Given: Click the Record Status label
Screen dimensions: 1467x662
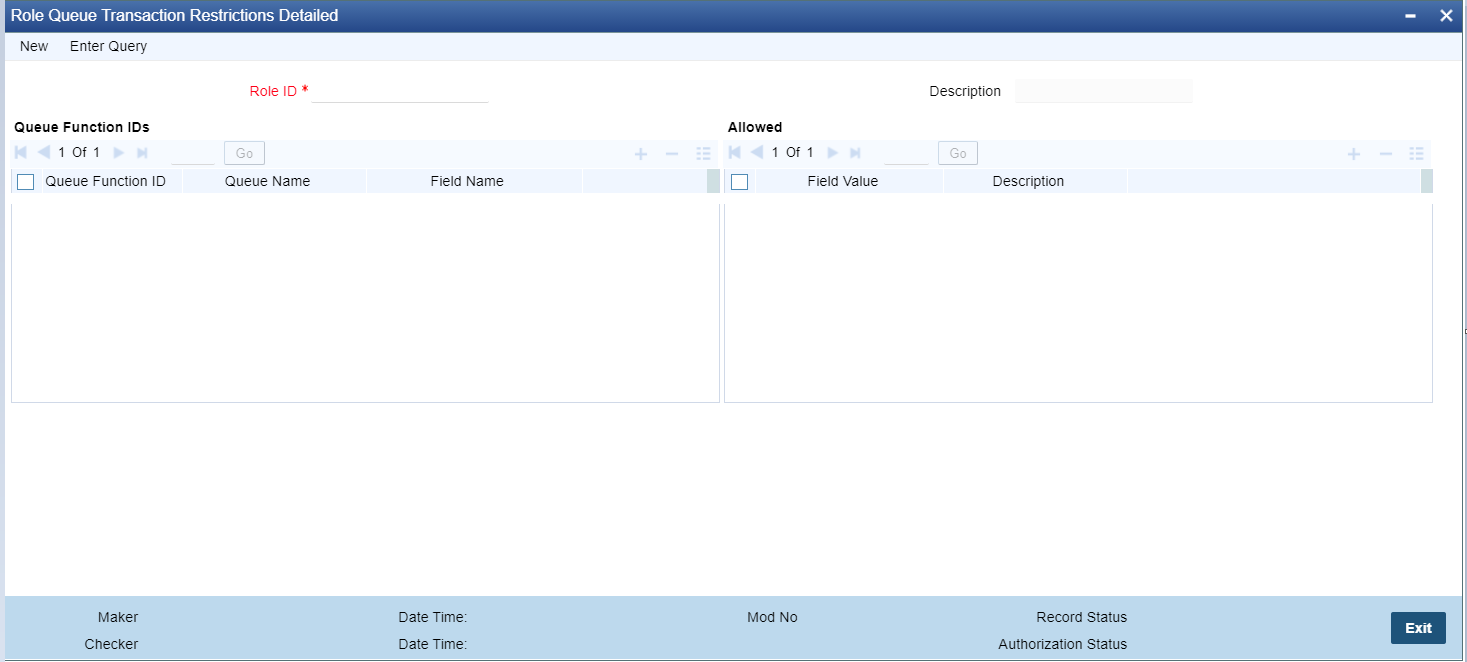Looking at the screenshot, I should tap(1081, 617).
